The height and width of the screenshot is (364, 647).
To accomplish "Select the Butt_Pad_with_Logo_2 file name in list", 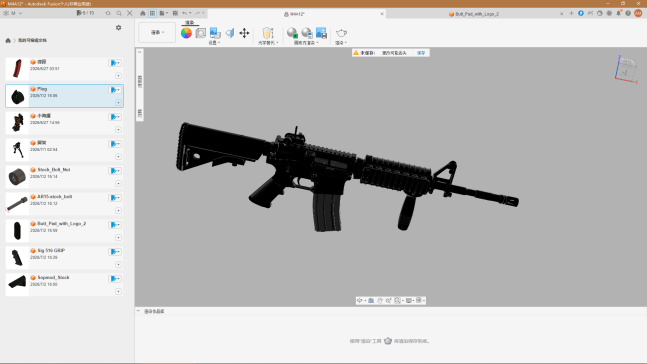I will pyautogui.click(x=61, y=224).
